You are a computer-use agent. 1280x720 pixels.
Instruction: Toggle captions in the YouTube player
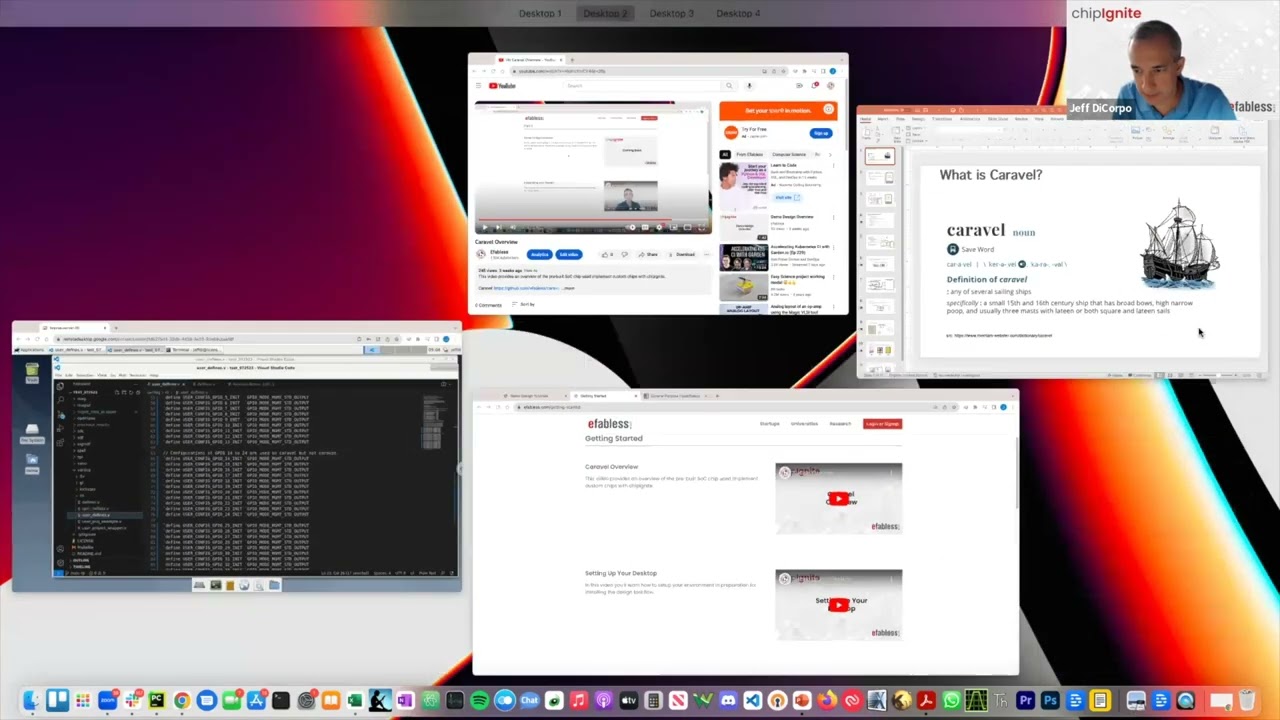point(646,228)
